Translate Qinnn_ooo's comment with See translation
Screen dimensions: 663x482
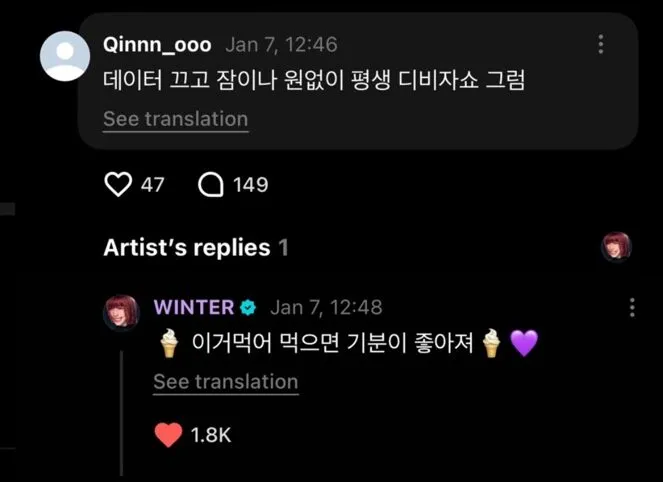point(175,119)
